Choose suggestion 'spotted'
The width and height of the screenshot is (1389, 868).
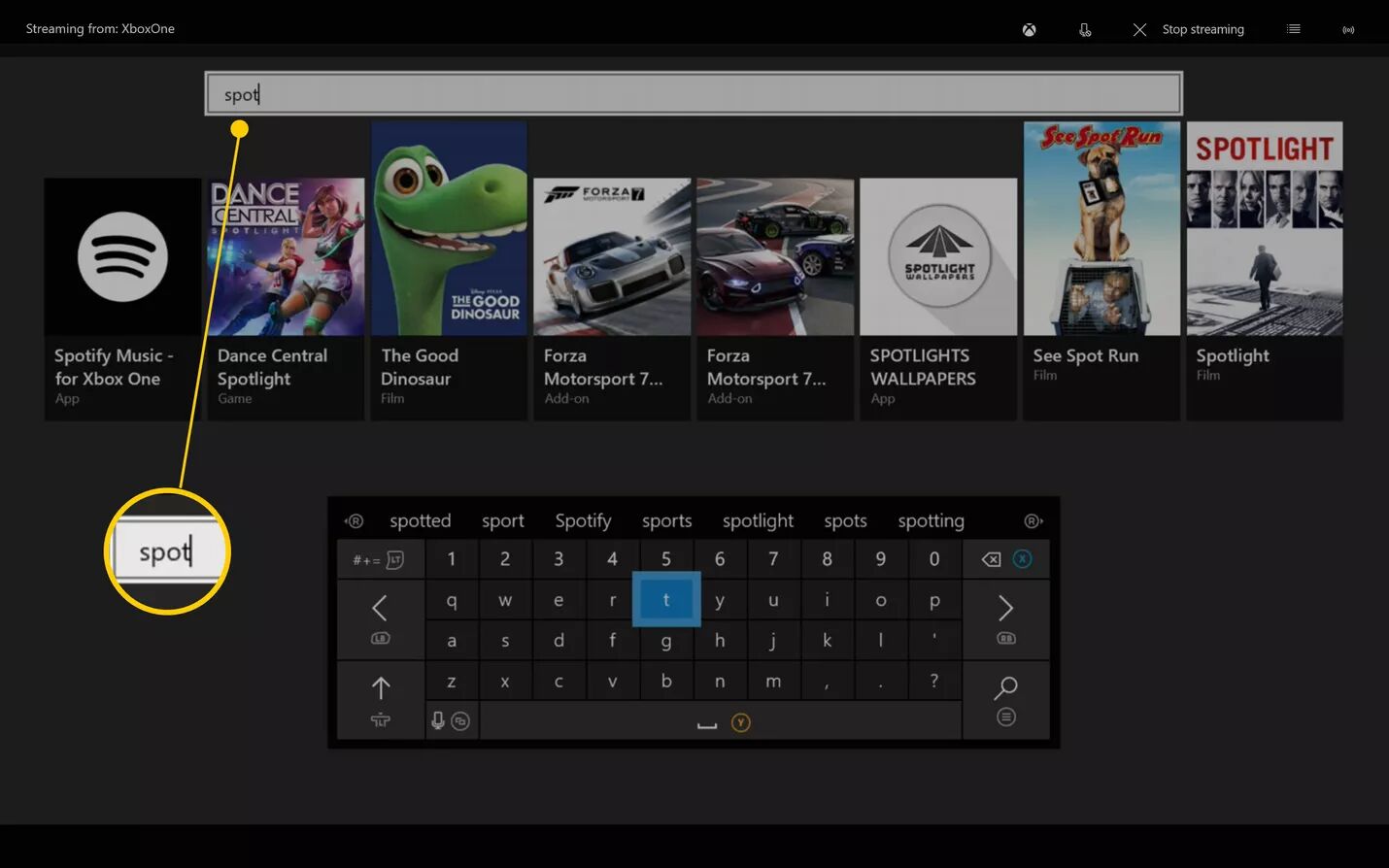(x=421, y=520)
